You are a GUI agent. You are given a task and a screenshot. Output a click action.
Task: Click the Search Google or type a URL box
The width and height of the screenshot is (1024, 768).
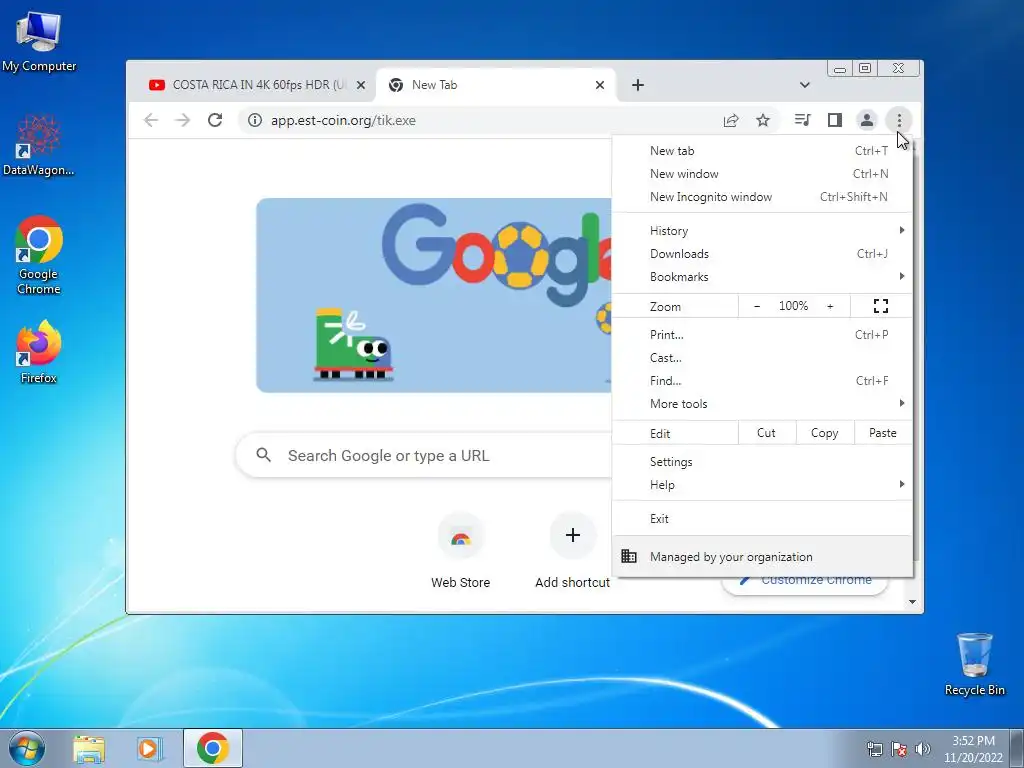424,455
